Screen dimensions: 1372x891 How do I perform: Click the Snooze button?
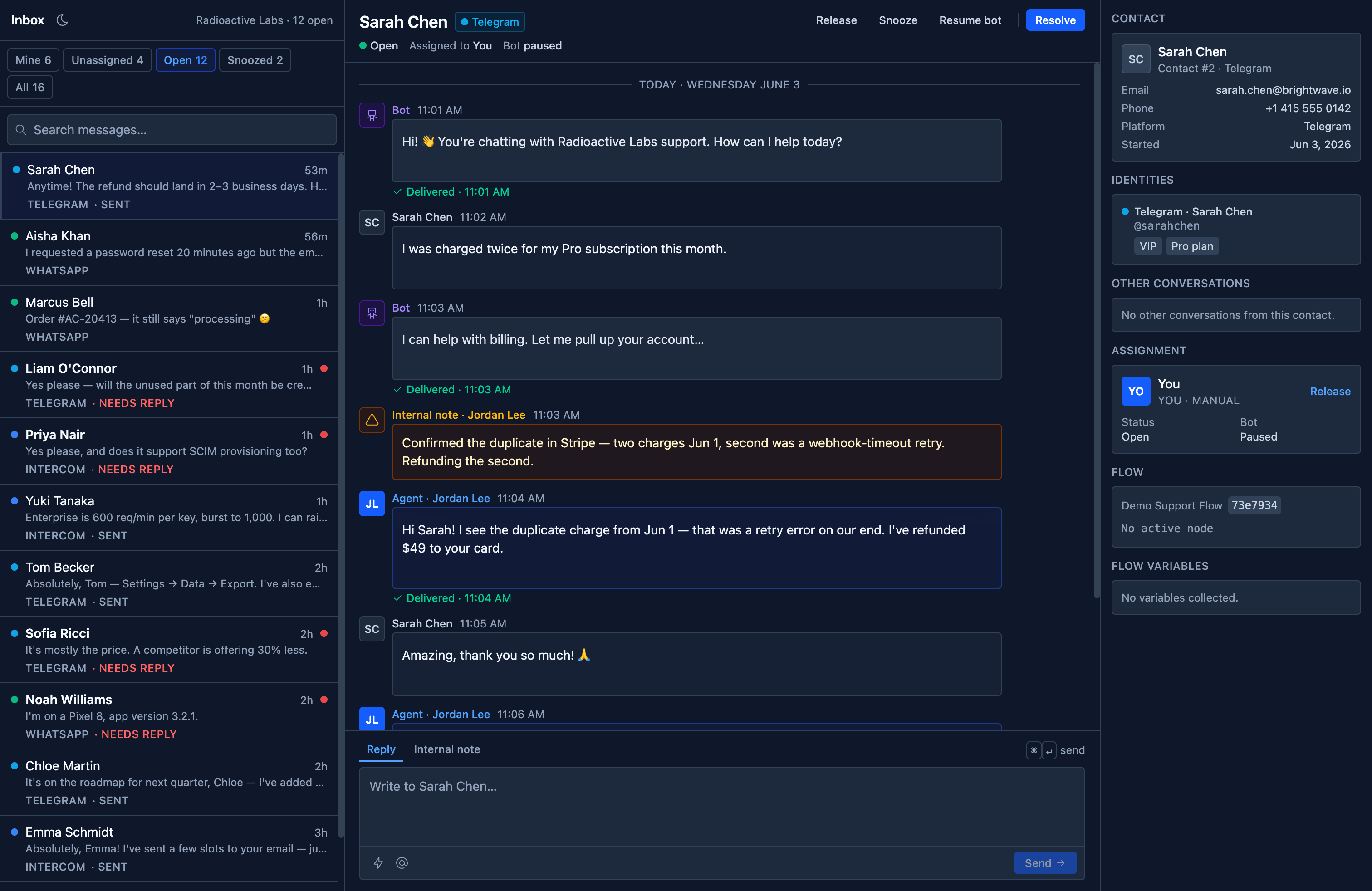tap(898, 20)
